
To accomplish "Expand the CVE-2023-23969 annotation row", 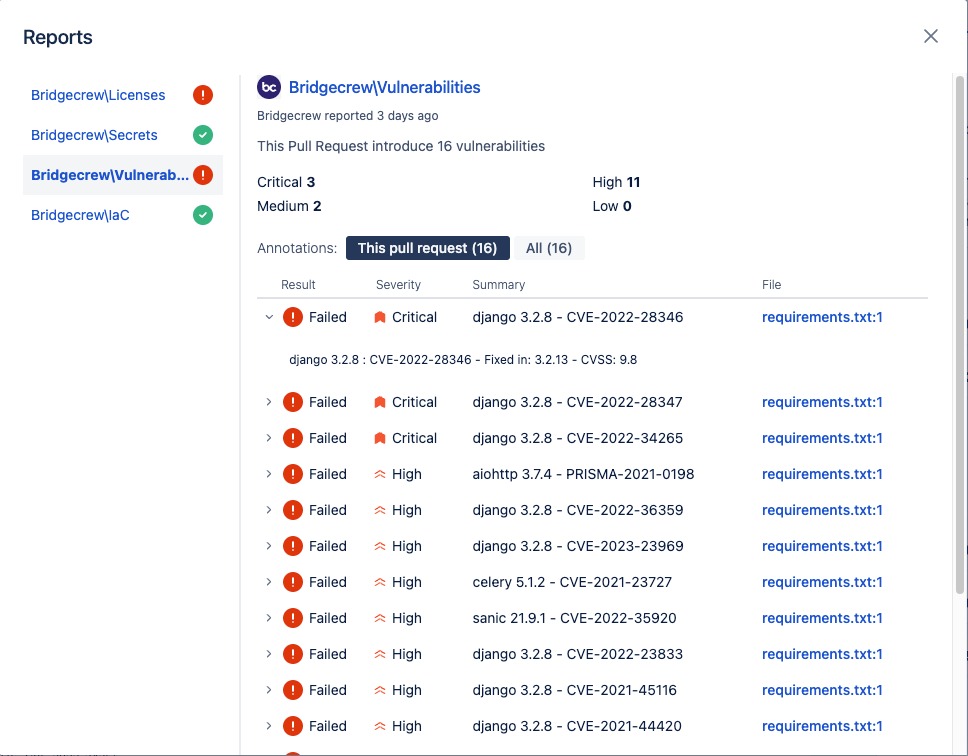I will [x=269, y=546].
